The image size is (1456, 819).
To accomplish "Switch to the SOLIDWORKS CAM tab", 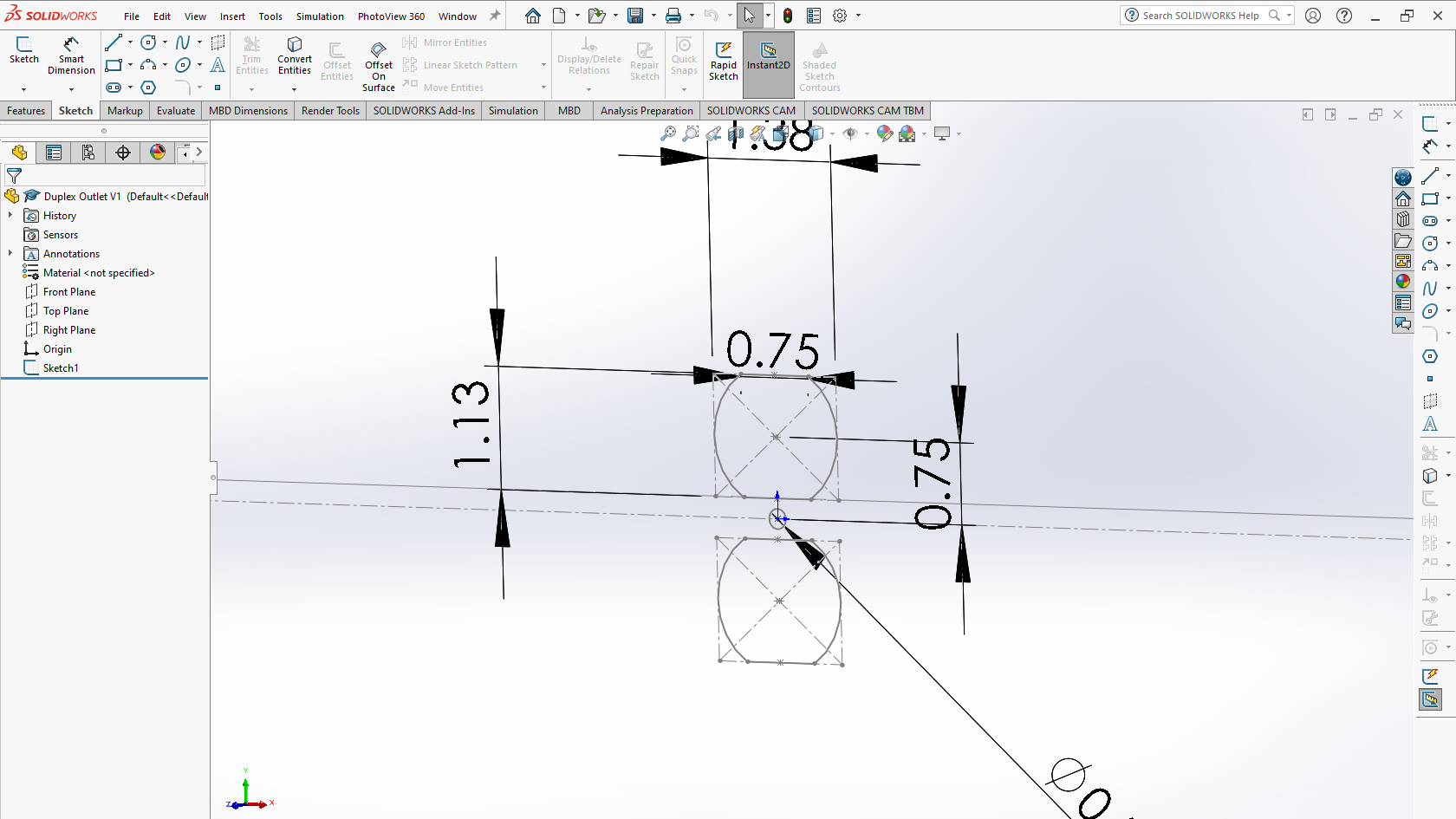I will coord(751,111).
